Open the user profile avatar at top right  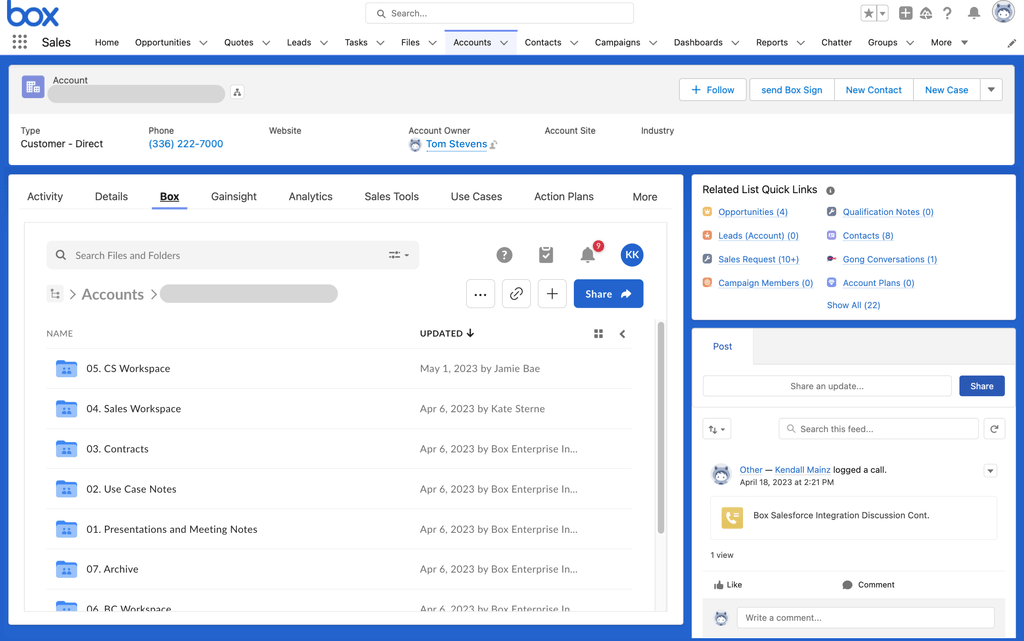pos(1003,12)
